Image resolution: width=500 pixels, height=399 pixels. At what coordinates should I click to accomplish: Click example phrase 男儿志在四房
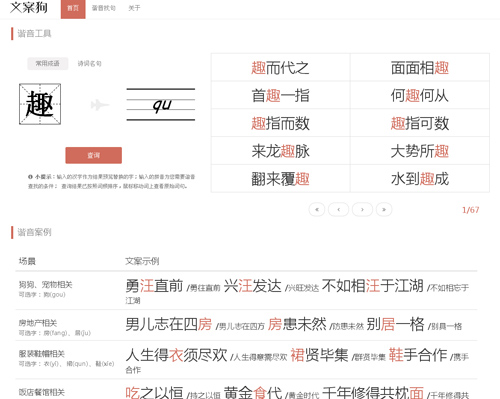tap(169, 324)
